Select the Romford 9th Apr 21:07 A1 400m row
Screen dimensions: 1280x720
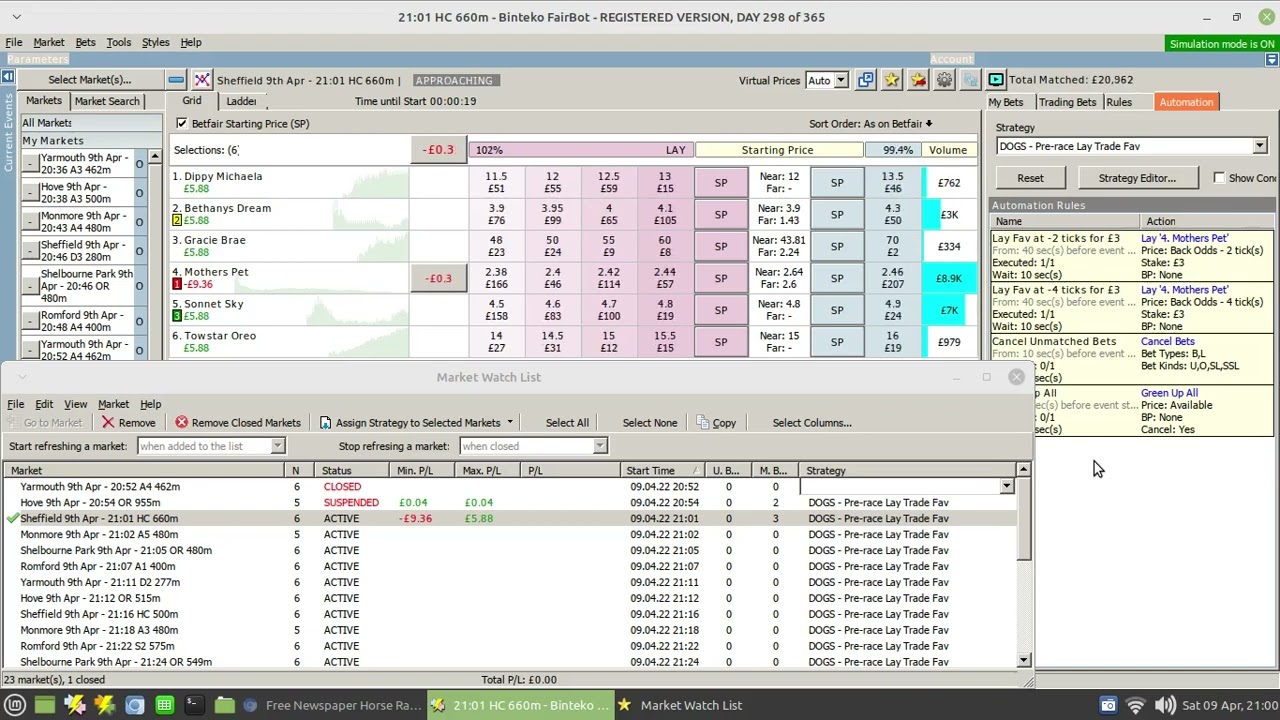(510, 567)
